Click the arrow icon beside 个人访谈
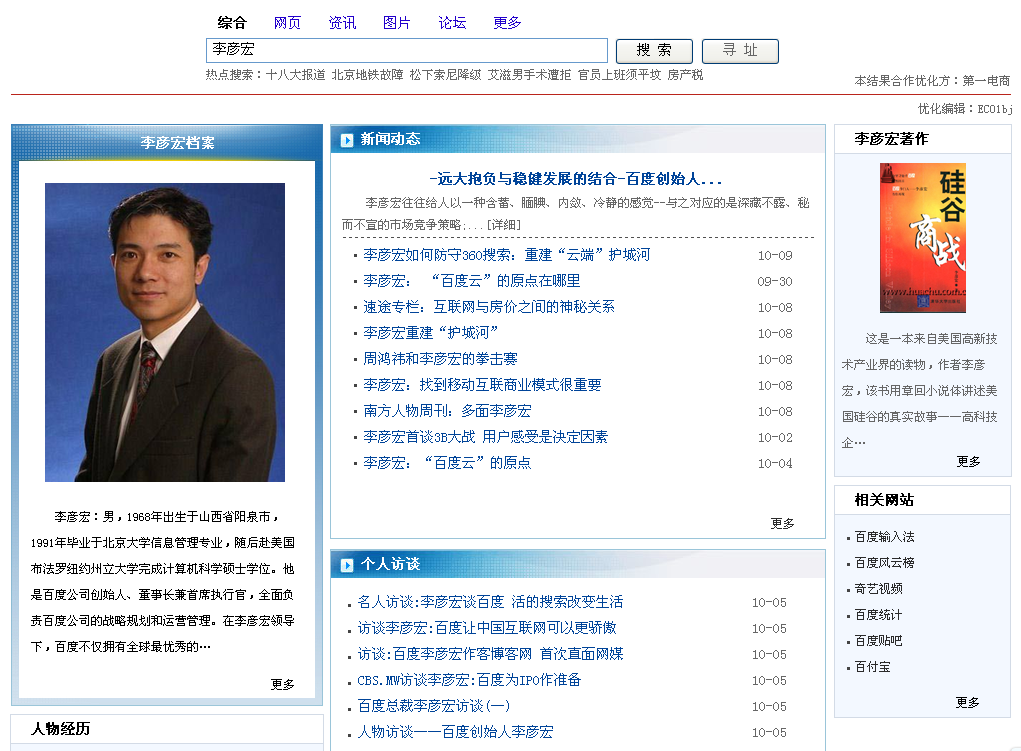 coord(347,565)
